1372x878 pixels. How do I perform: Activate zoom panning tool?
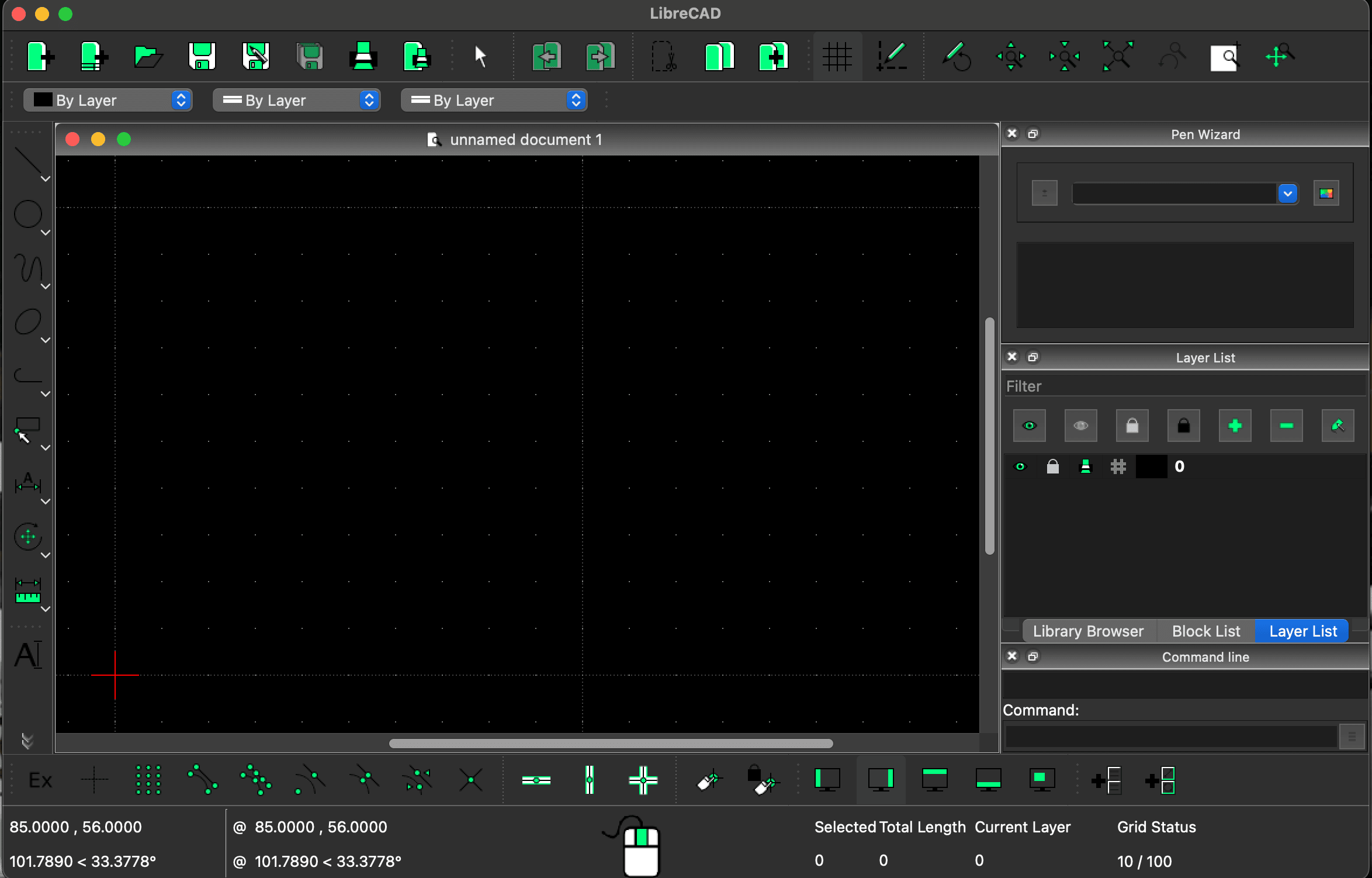(1279, 57)
